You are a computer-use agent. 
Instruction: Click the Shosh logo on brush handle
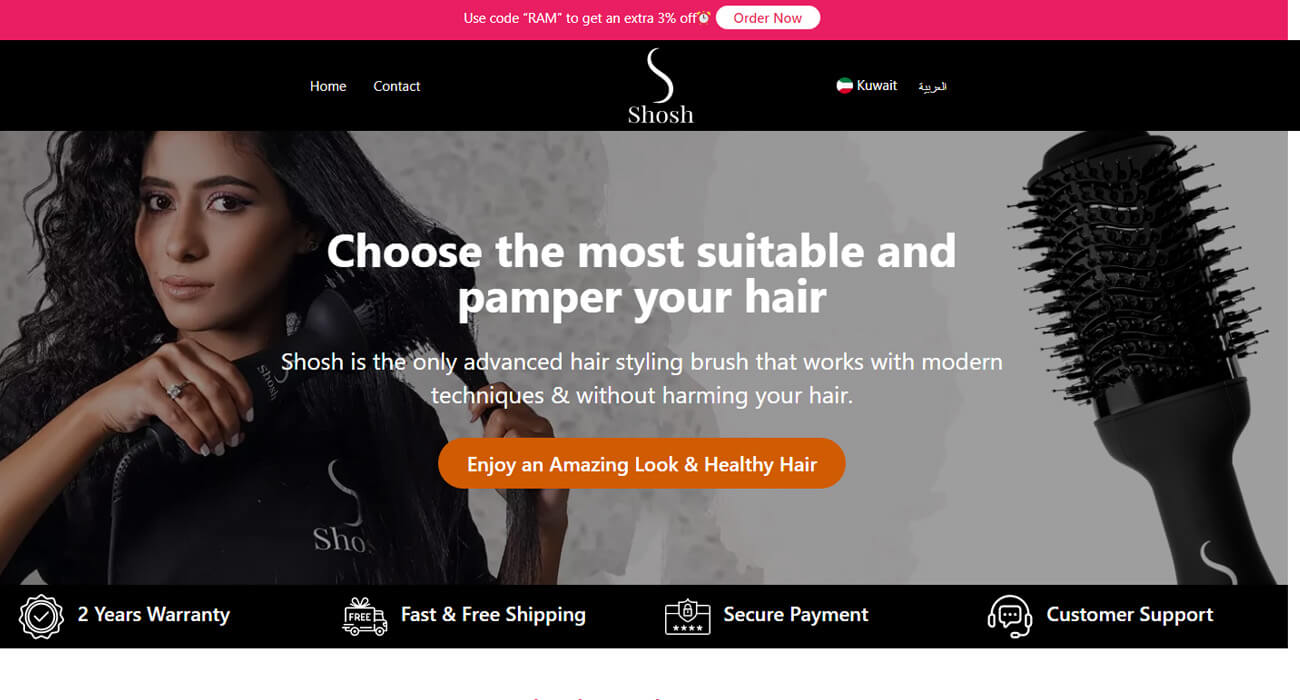pyautogui.click(x=1219, y=562)
